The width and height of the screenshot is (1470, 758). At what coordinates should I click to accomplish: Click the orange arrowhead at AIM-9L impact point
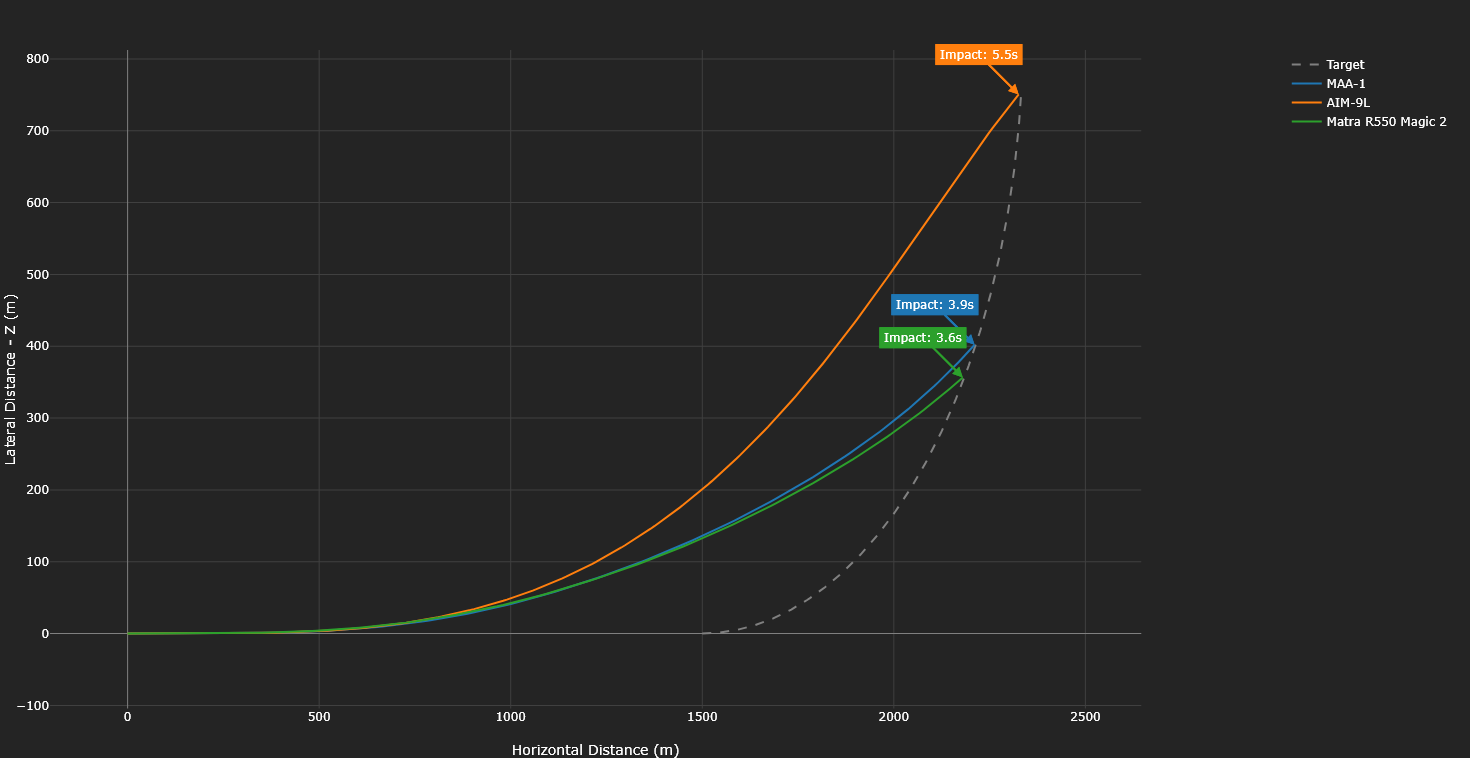point(1015,91)
